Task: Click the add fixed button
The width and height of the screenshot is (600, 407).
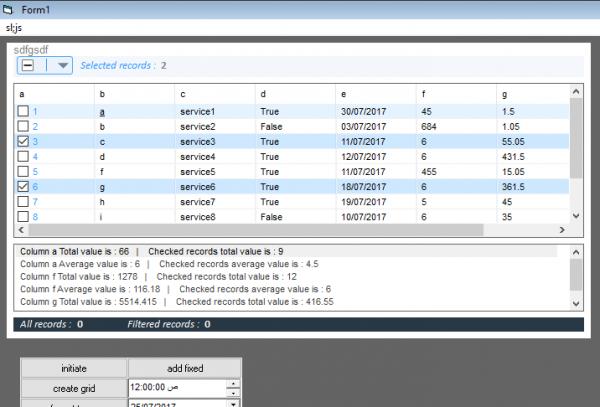Action: pos(185,368)
